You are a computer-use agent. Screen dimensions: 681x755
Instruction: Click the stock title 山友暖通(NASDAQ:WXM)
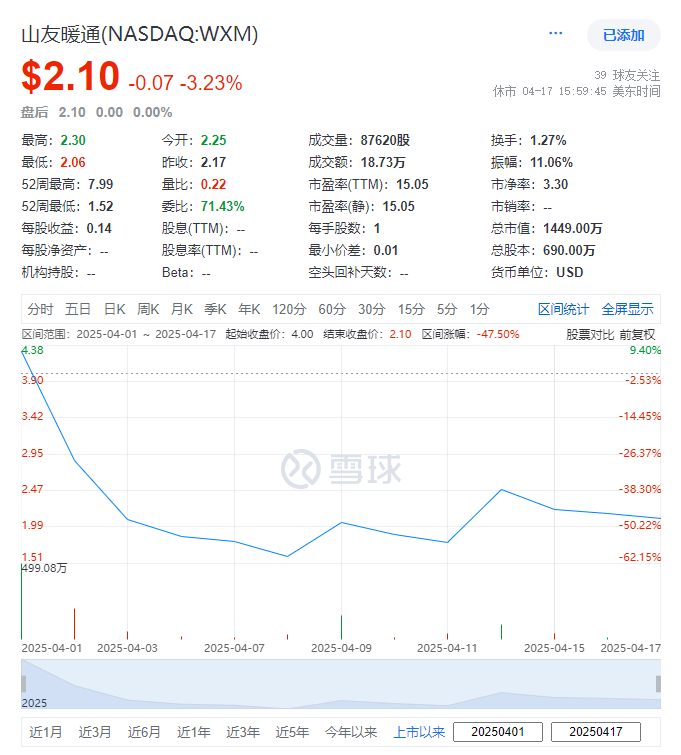click(x=140, y=34)
